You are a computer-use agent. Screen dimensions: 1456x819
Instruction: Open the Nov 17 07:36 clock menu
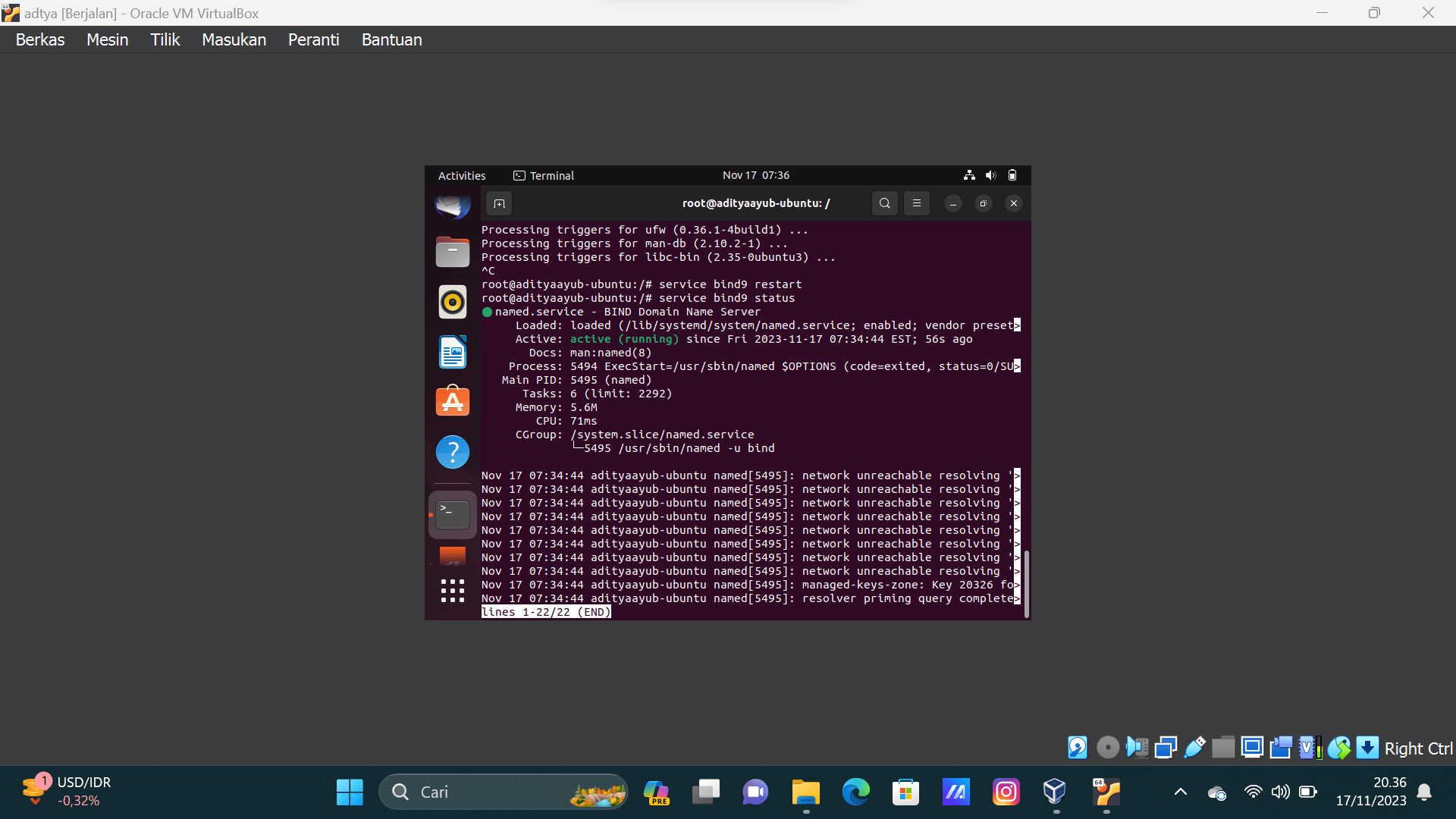(756, 175)
